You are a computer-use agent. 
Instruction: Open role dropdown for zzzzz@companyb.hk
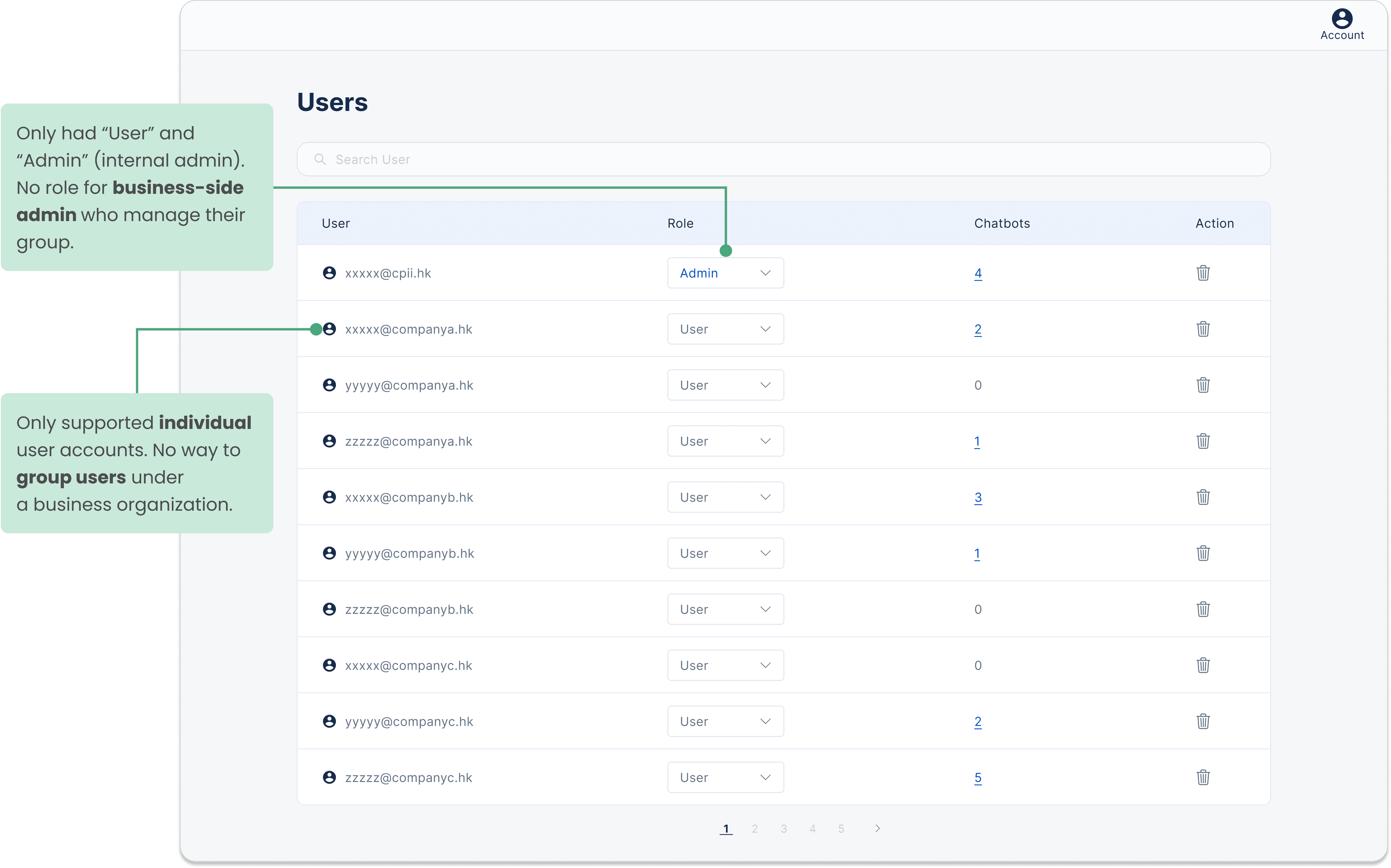coord(725,609)
